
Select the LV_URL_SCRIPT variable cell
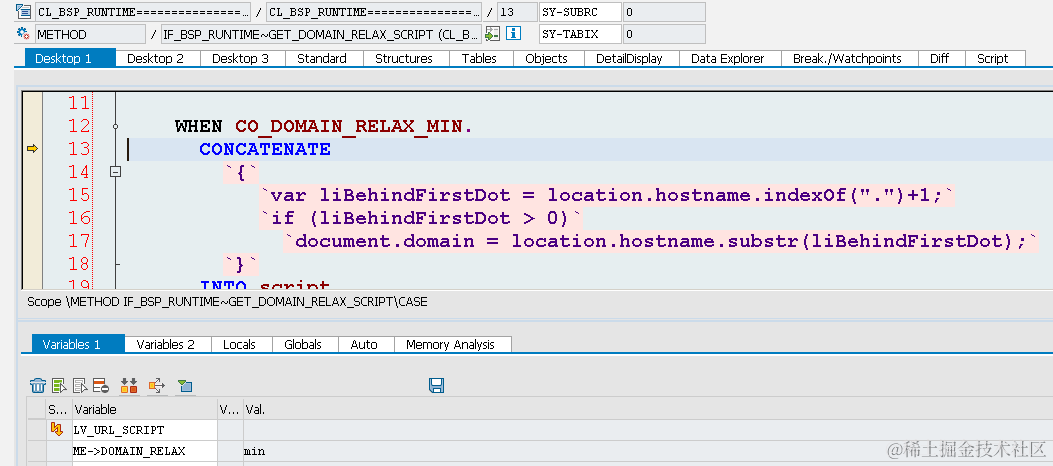(144, 430)
